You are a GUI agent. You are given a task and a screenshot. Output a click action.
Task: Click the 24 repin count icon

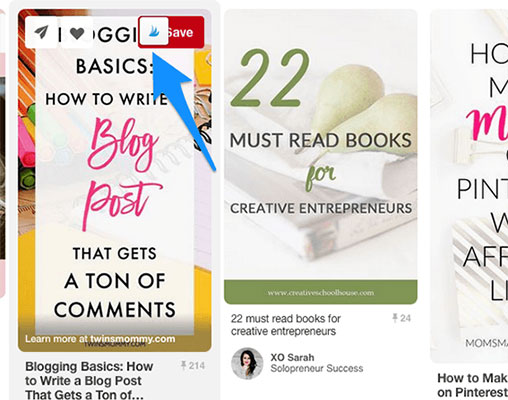(395, 318)
